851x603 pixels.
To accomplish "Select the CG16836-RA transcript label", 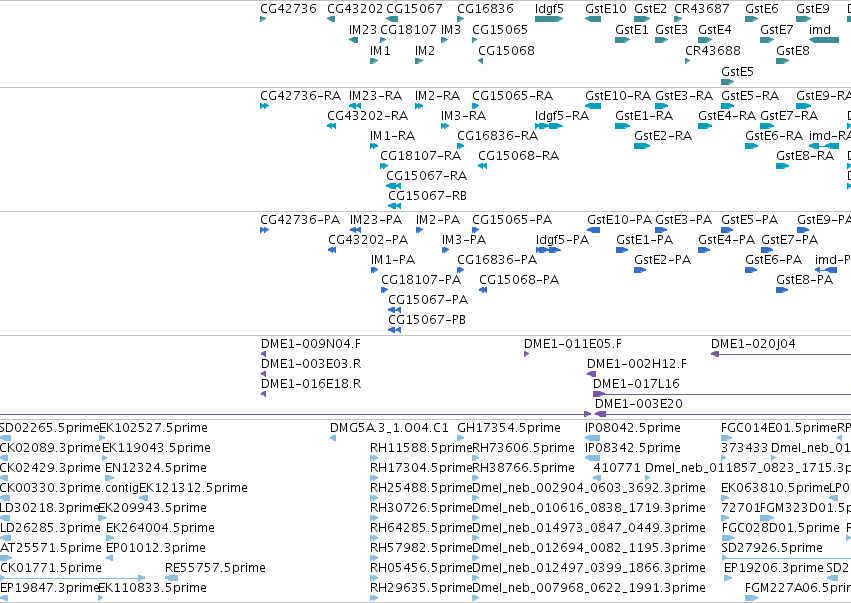I will (498, 136).
